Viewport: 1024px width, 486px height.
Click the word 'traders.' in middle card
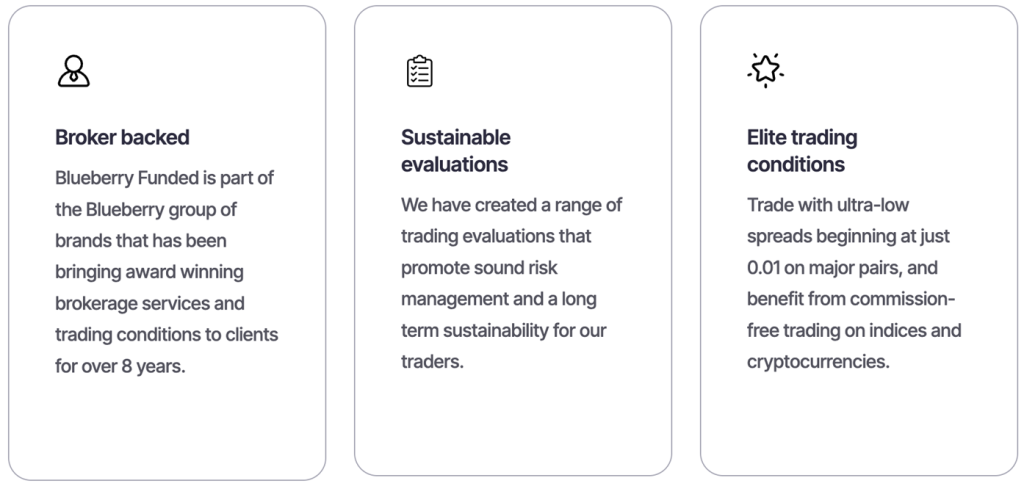pyautogui.click(x=432, y=361)
